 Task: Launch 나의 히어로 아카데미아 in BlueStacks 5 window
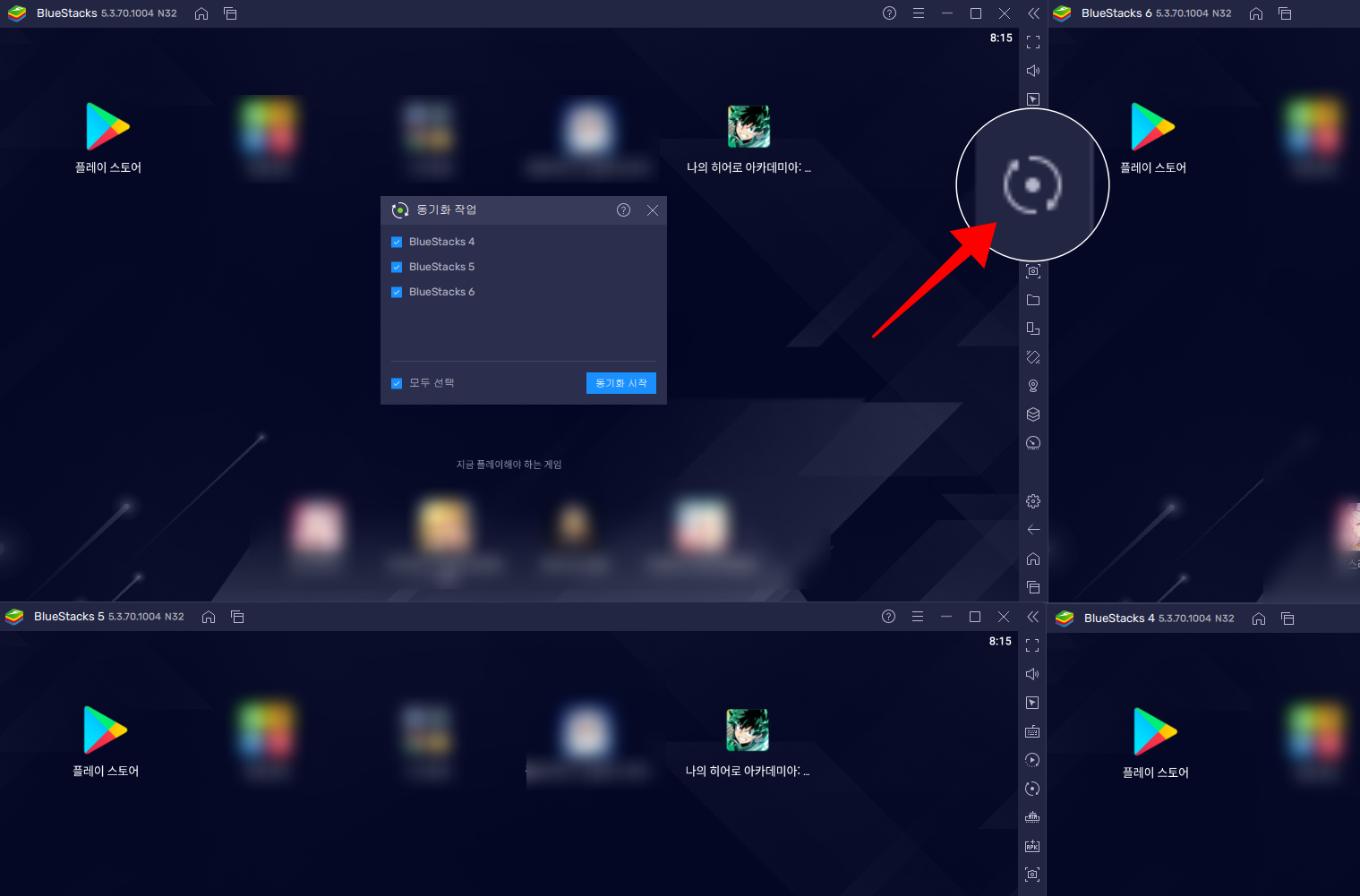[x=748, y=743]
